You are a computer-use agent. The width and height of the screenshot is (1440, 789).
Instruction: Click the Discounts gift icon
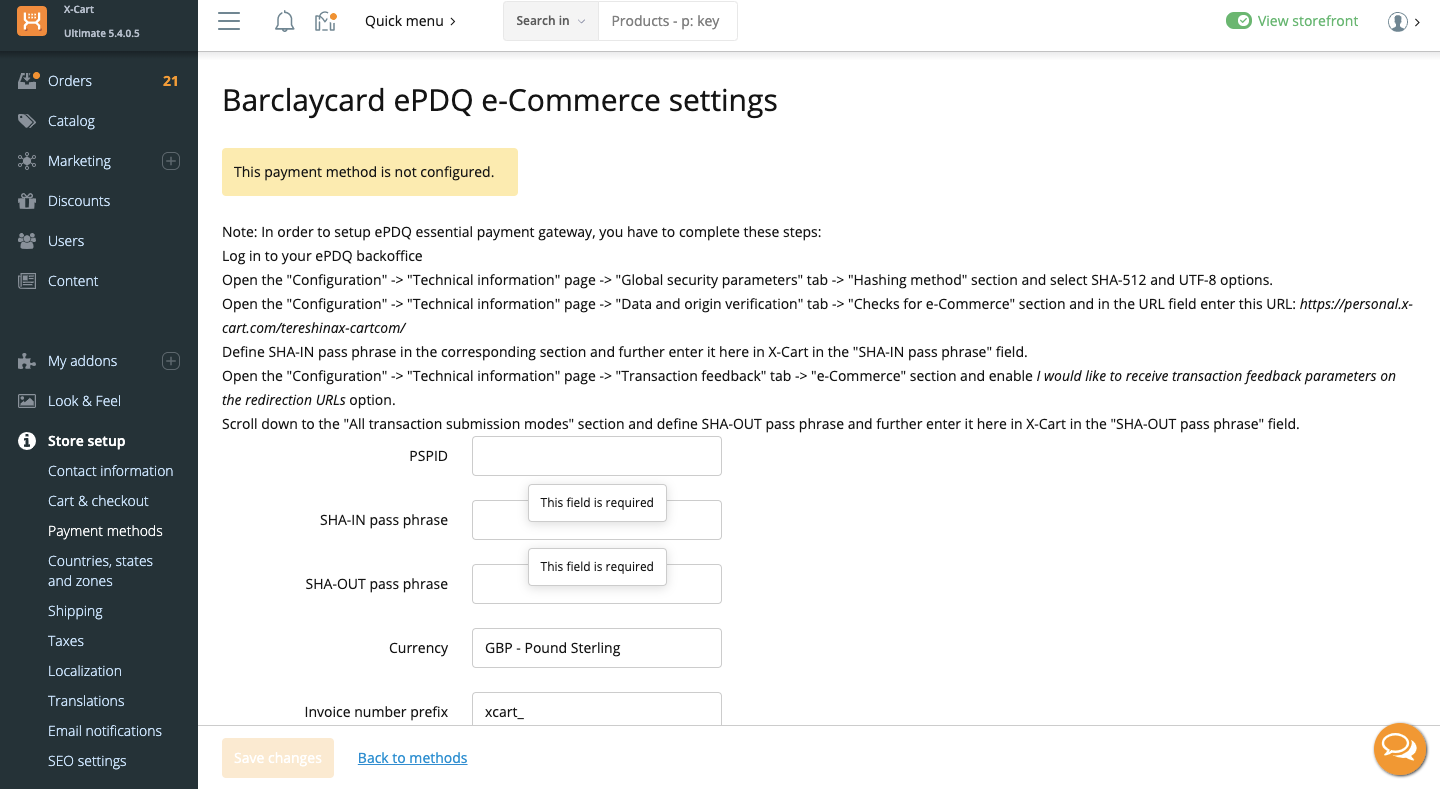click(x=27, y=201)
